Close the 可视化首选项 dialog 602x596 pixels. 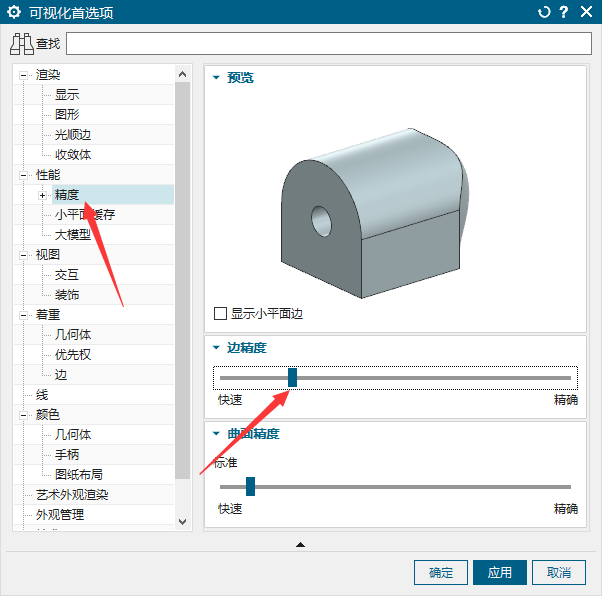coord(585,13)
